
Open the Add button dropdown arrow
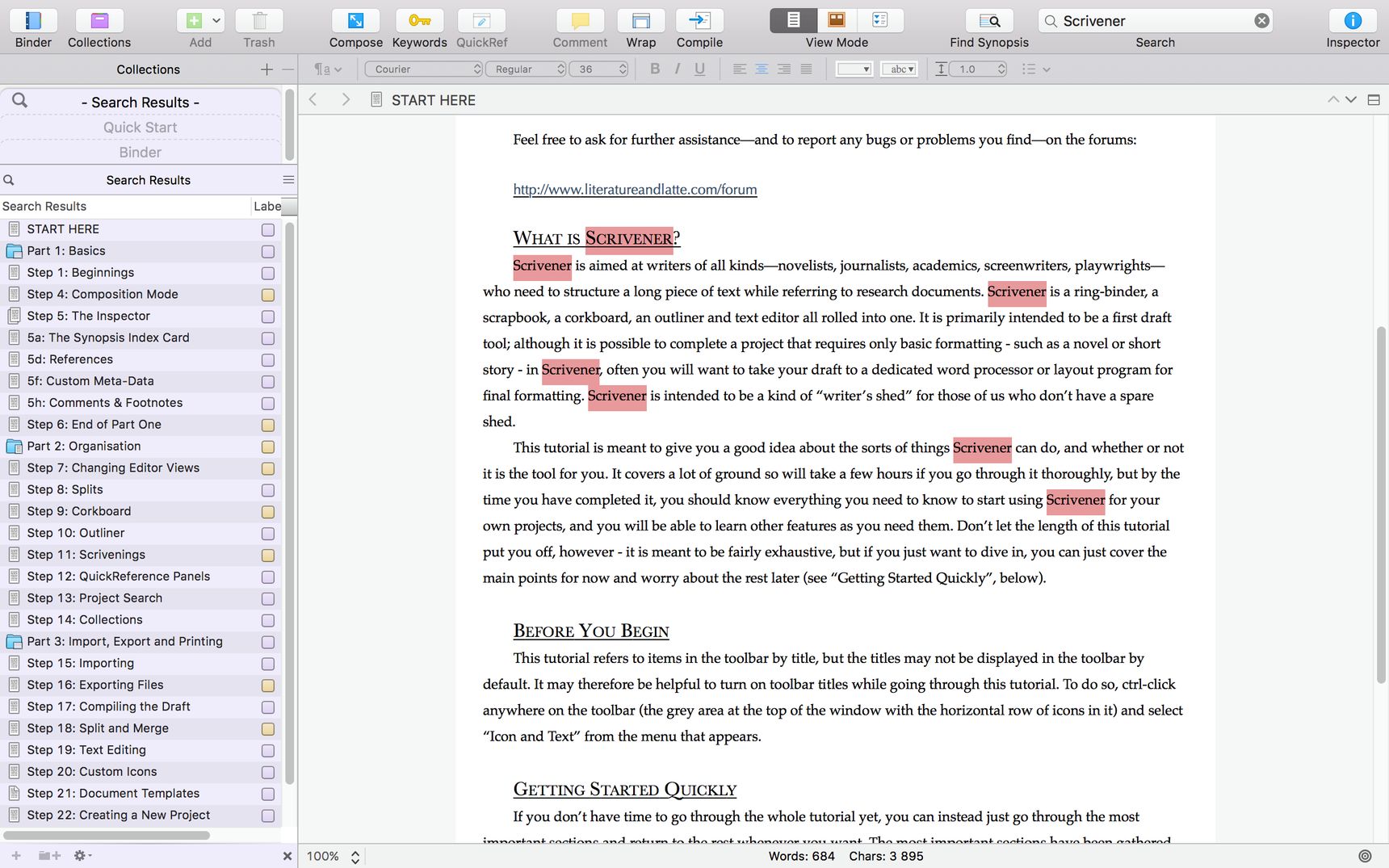(x=216, y=21)
